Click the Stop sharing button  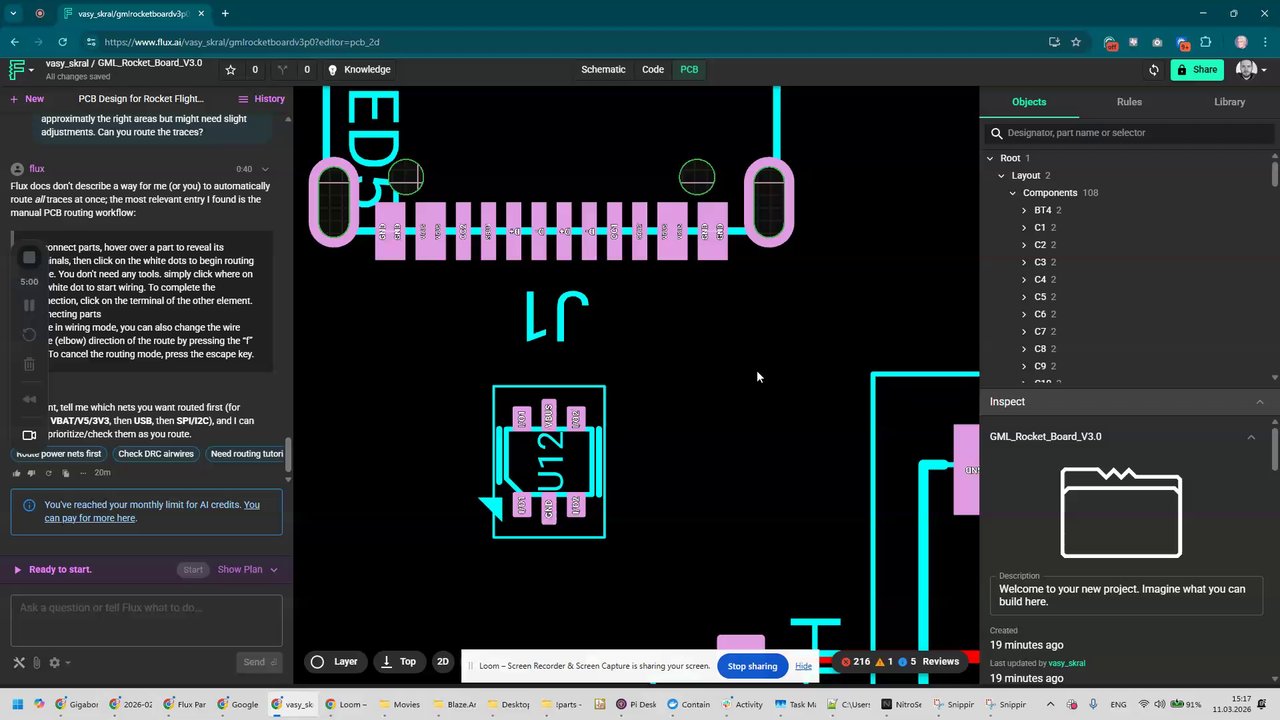[x=752, y=666]
